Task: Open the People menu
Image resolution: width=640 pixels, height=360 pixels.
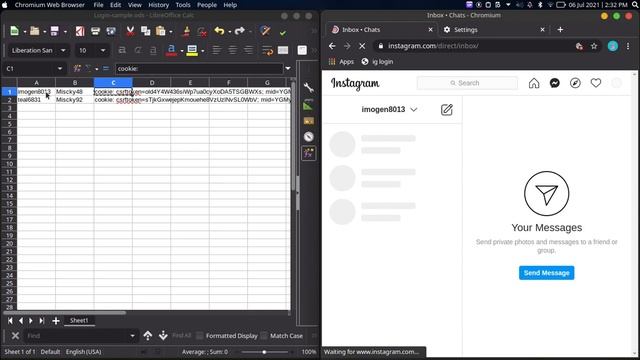Action: (207, 5)
